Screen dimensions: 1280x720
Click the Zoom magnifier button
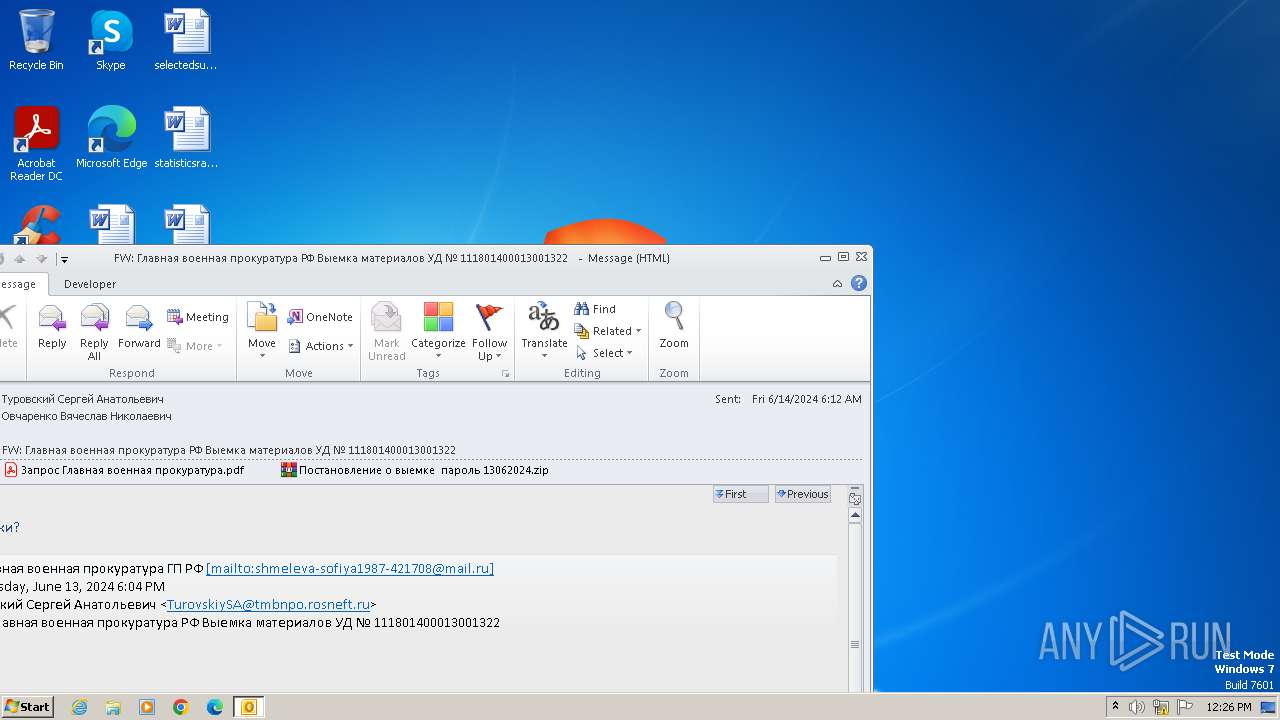(674, 326)
